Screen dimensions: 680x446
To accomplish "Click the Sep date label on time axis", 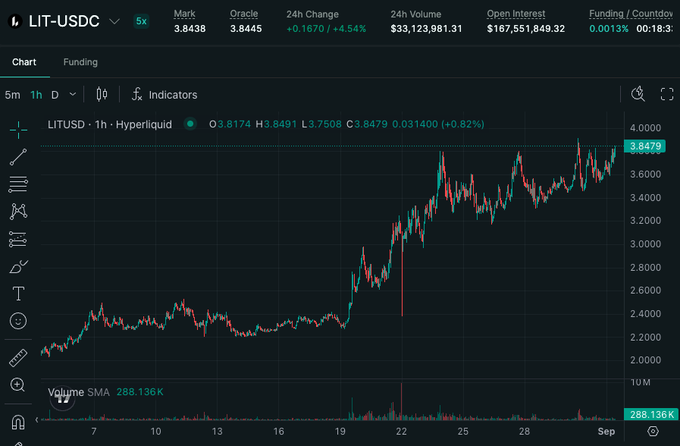I will 606,431.
